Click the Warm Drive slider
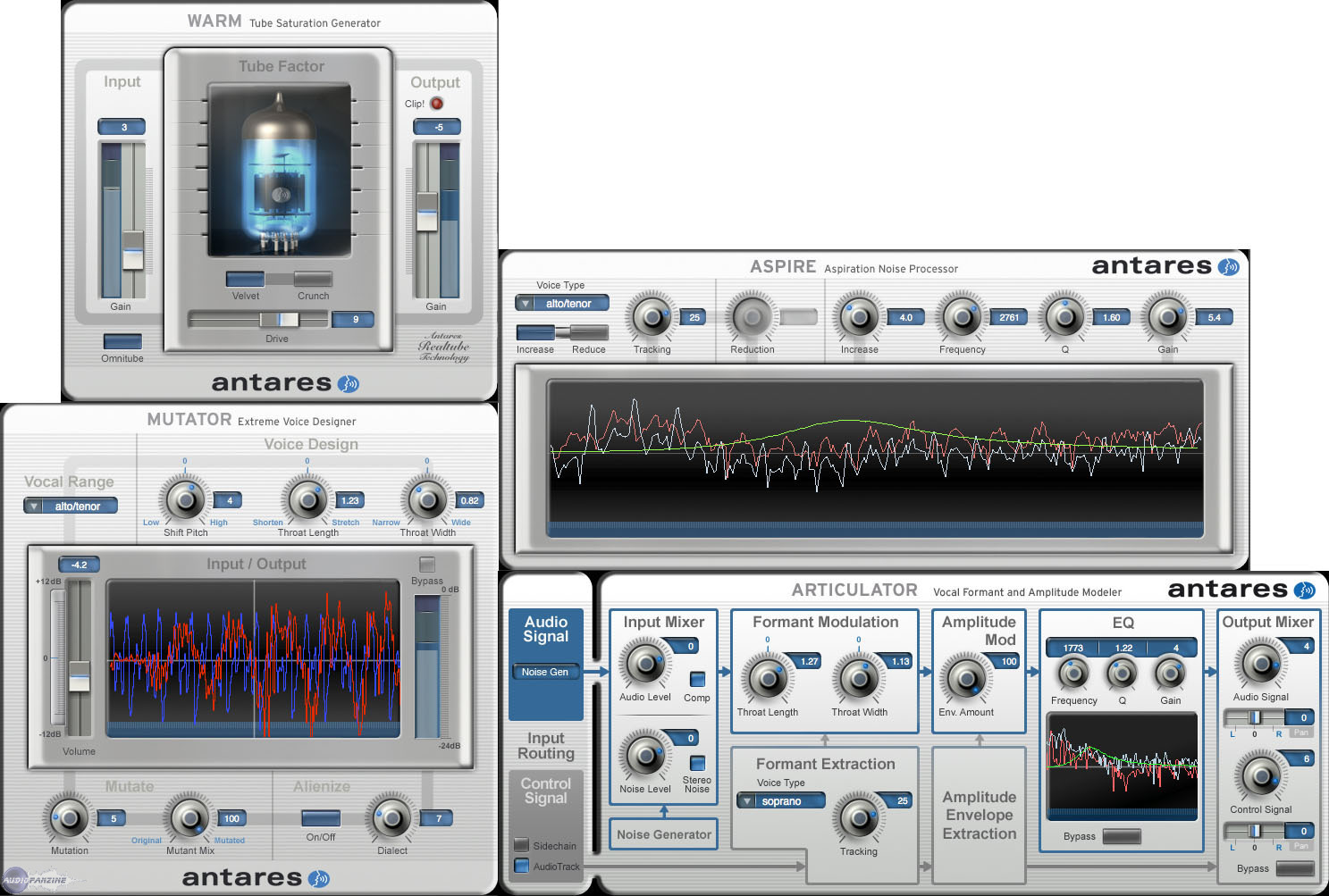This screenshot has width=1329, height=896. click(279, 319)
